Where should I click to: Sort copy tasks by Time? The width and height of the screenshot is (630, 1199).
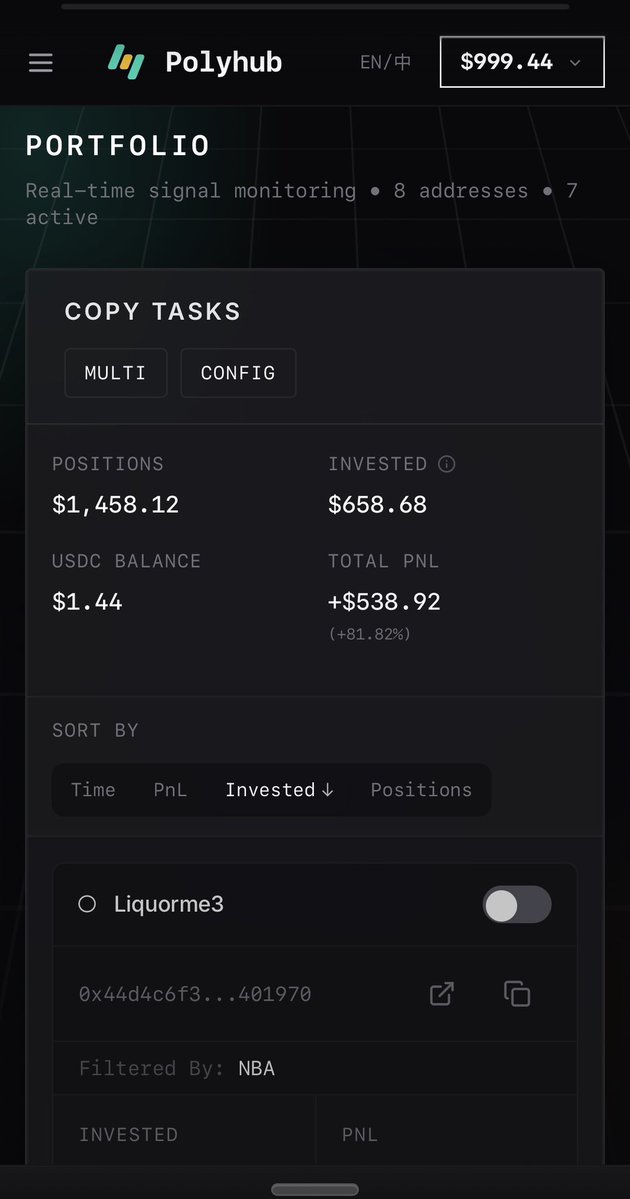tap(93, 790)
